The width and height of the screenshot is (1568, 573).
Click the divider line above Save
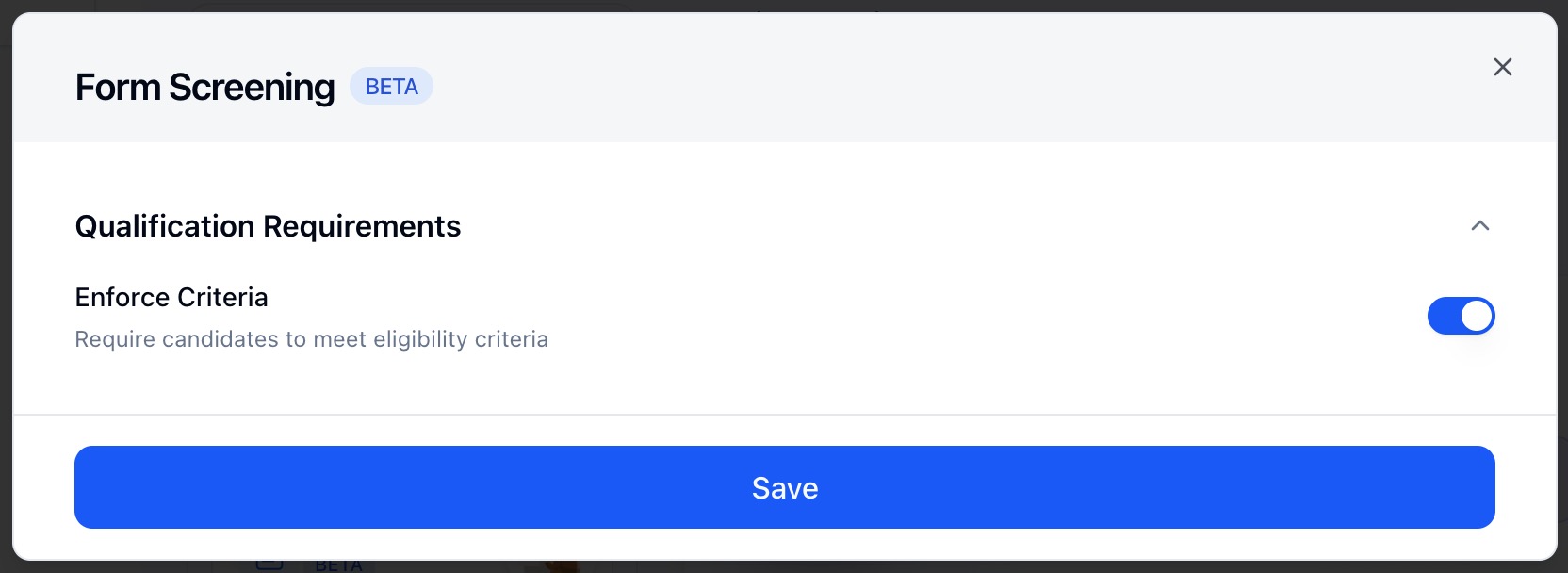point(784,415)
